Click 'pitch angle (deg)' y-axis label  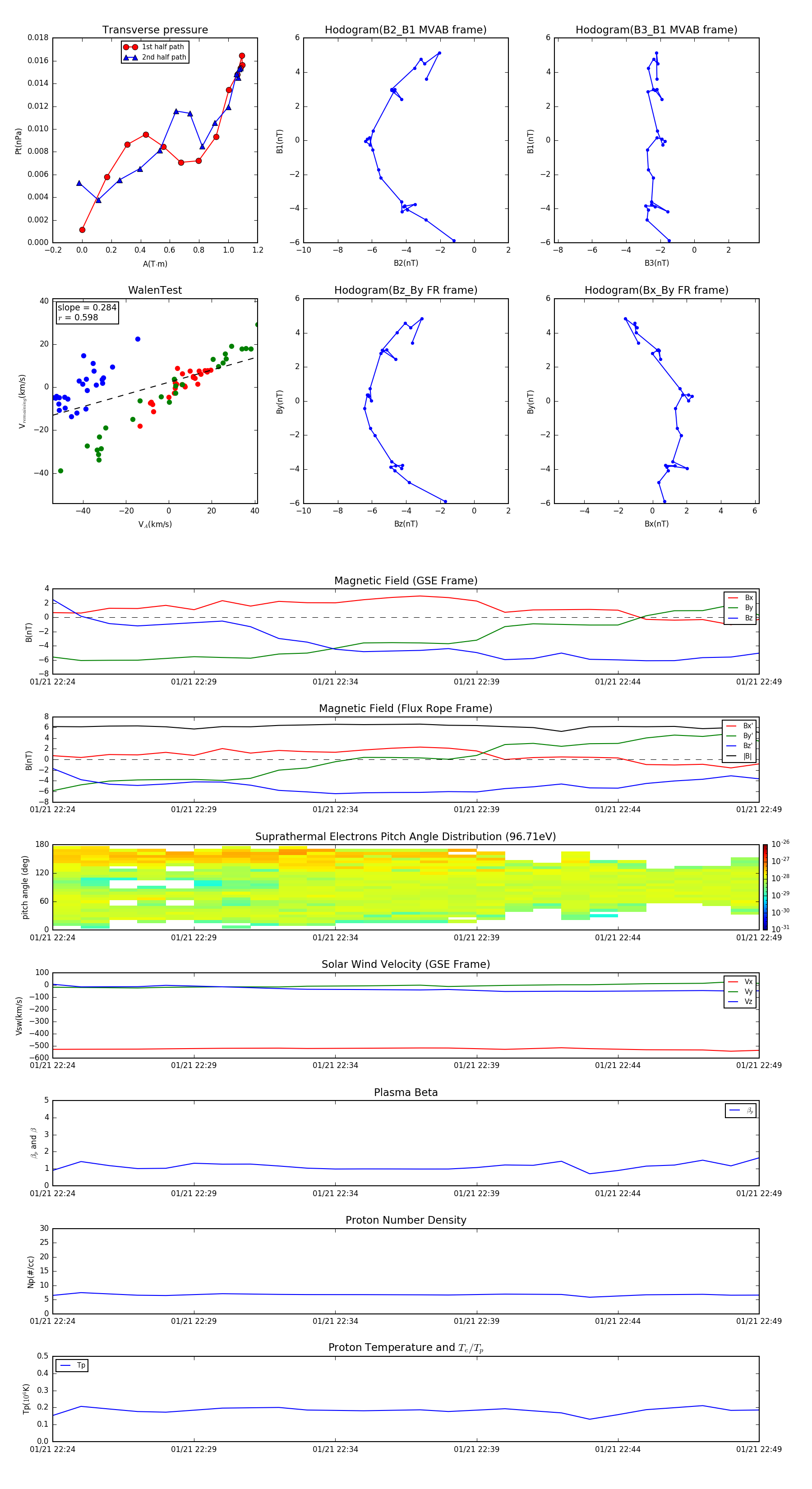(25, 887)
